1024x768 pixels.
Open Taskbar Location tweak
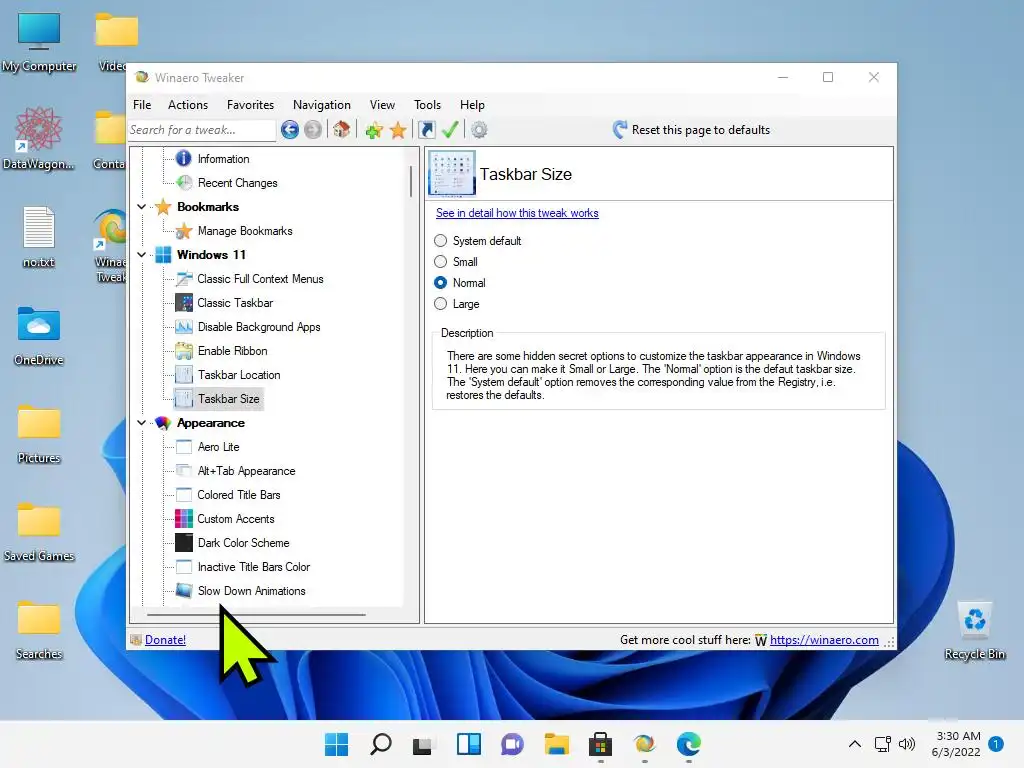tap(239, 375)
